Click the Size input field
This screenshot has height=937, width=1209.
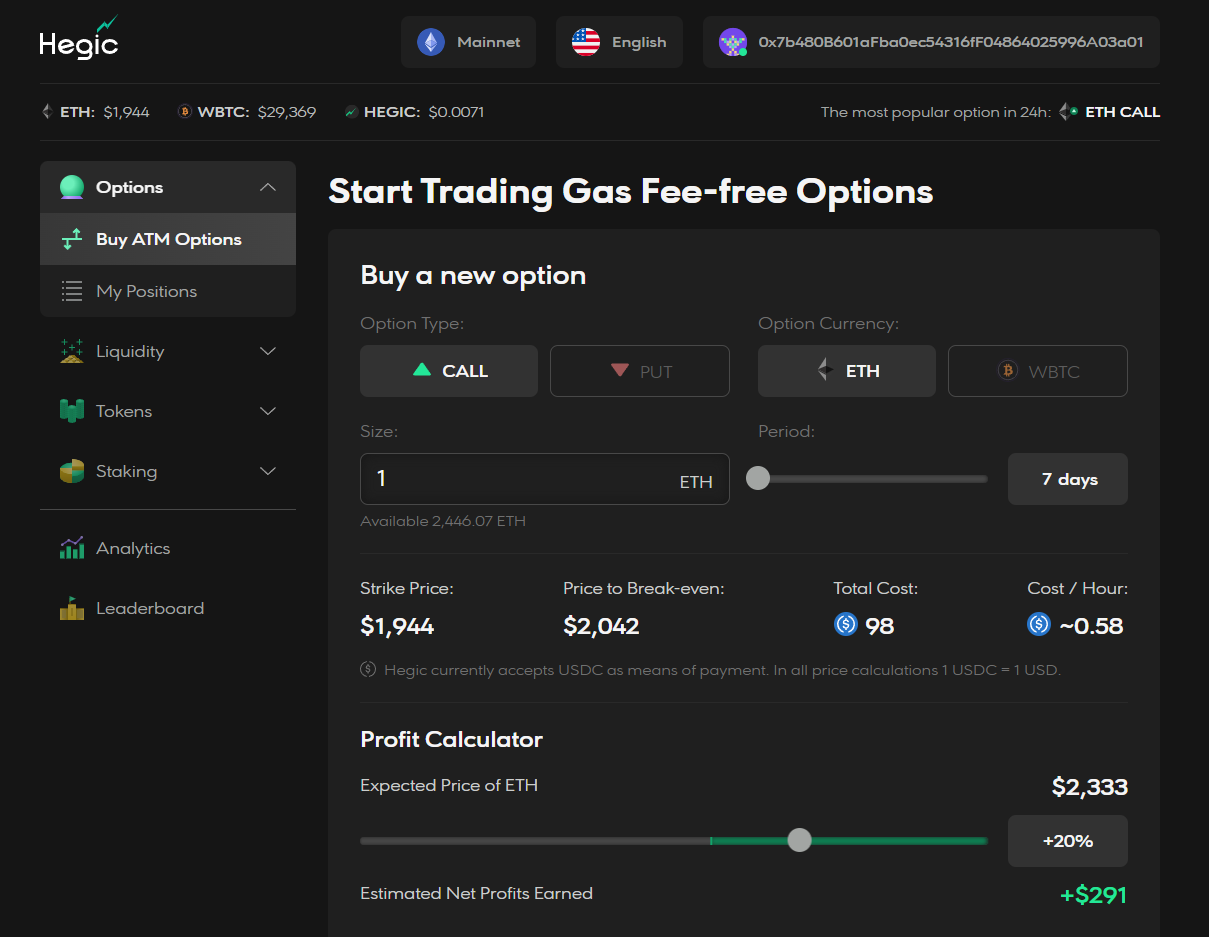[x=545, y=479]
